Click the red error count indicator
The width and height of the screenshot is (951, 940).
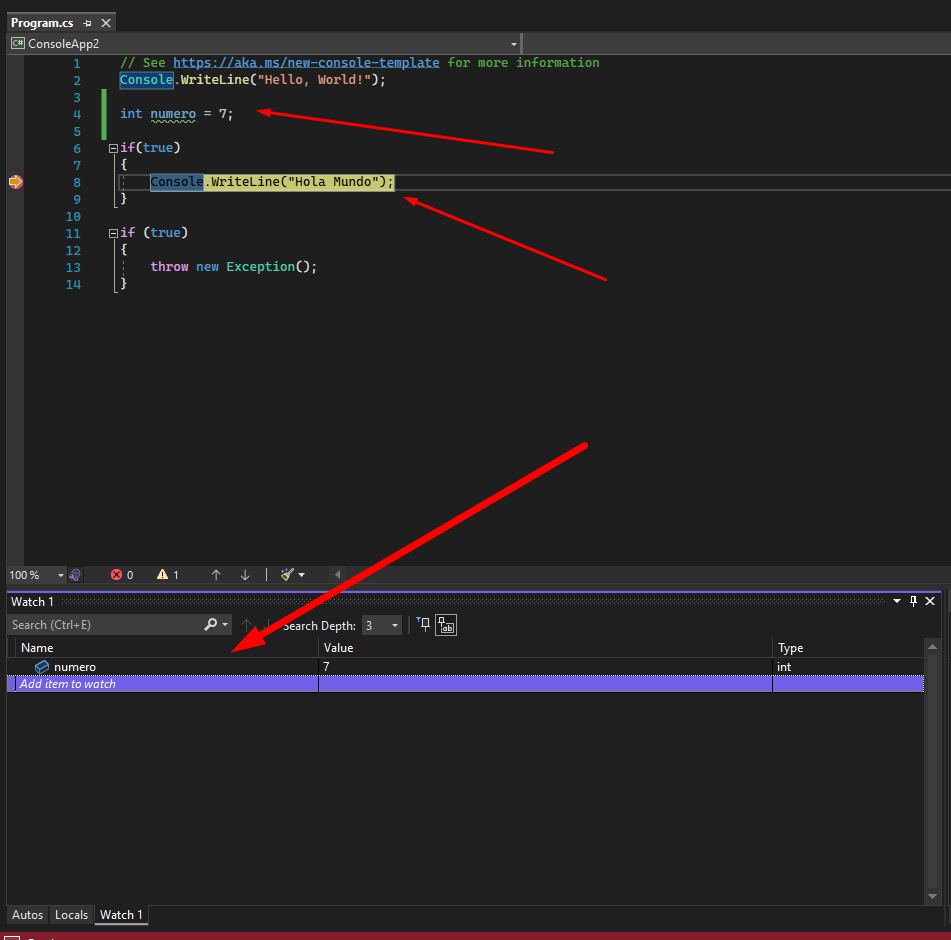[122, 575]
